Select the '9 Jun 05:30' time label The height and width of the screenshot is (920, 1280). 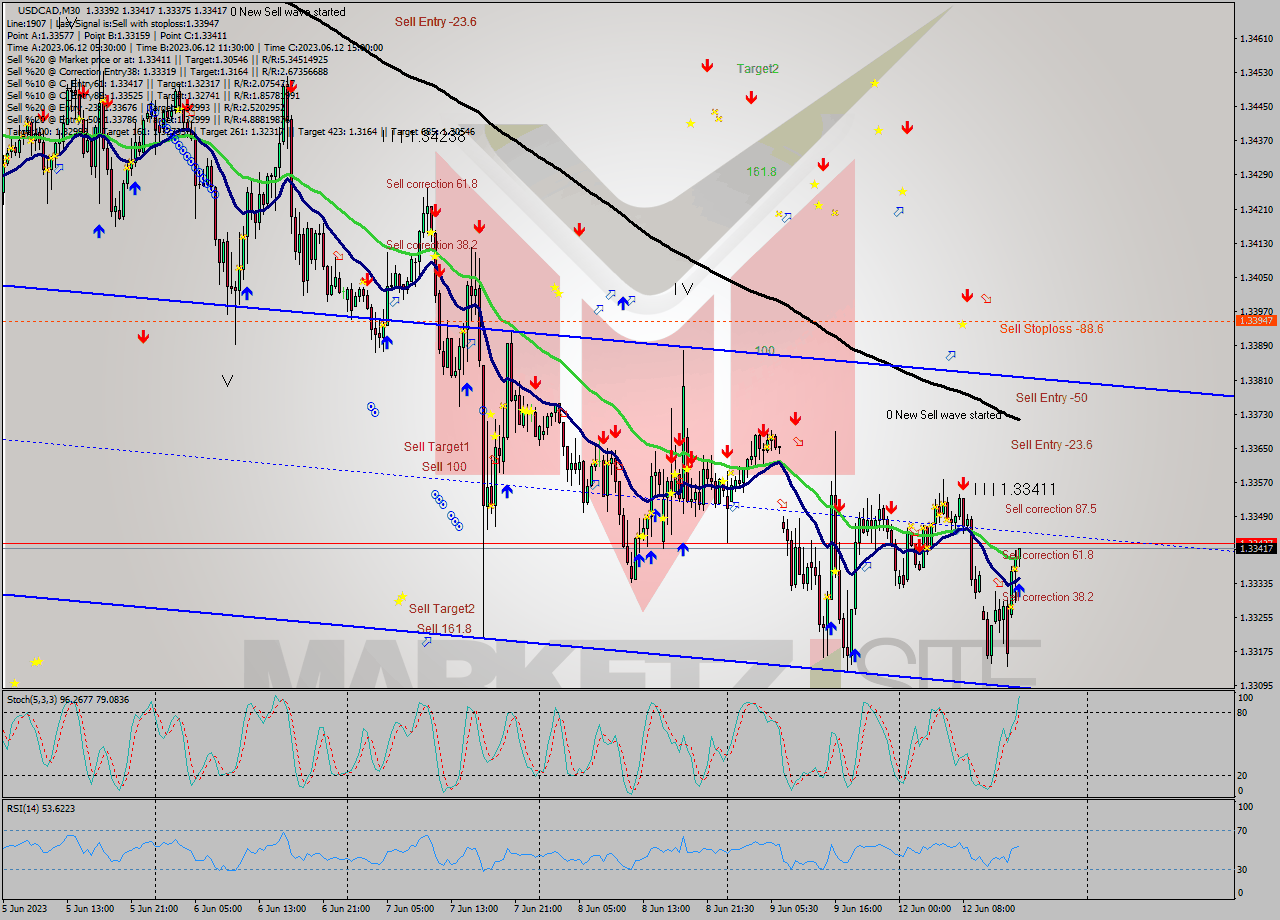(x=794, y=909)
